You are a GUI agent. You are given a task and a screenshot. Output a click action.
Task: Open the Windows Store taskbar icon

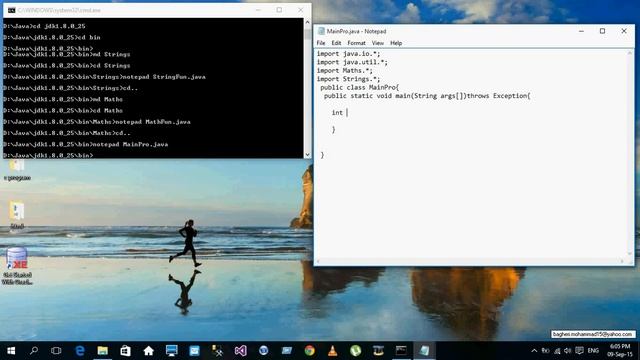tap(125, 351)
